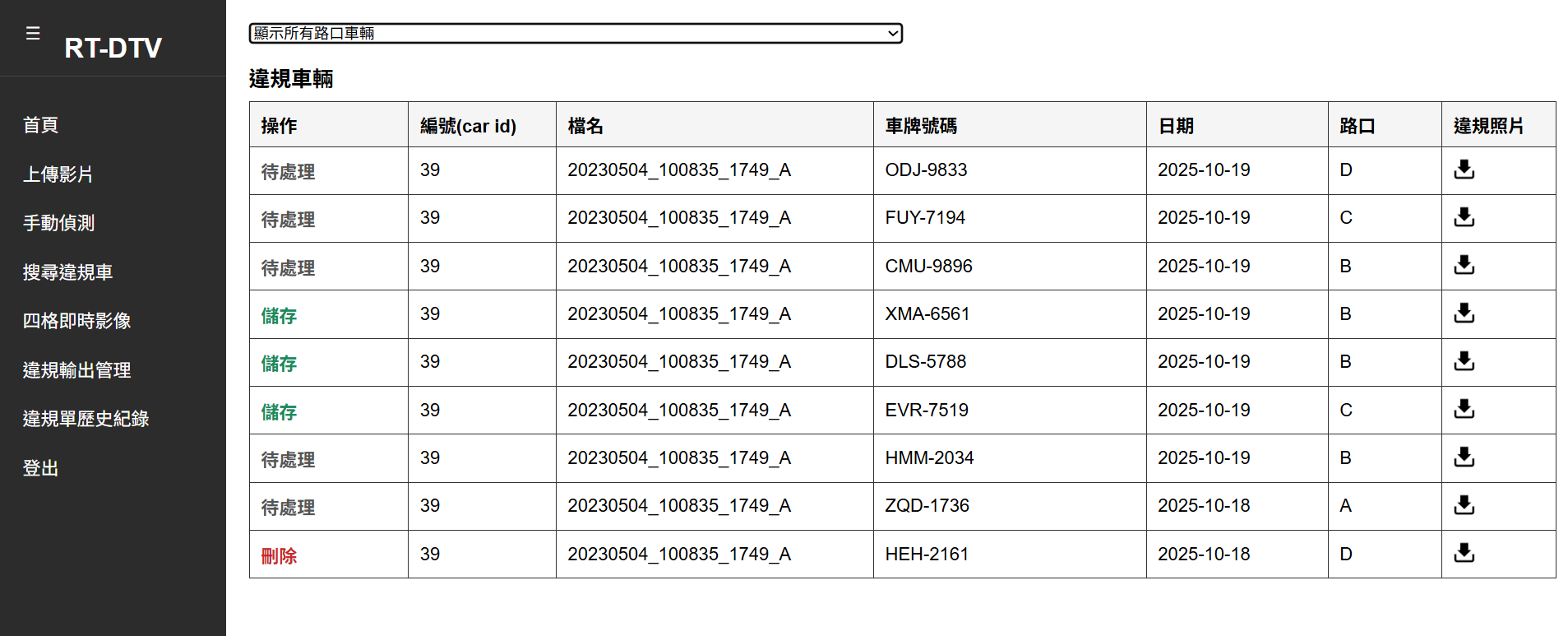Viewport: 1568px width, 636px height.
Task: Download violation photo for HMM-2034
Action: pyautogui.click(x=1464, y=457)
